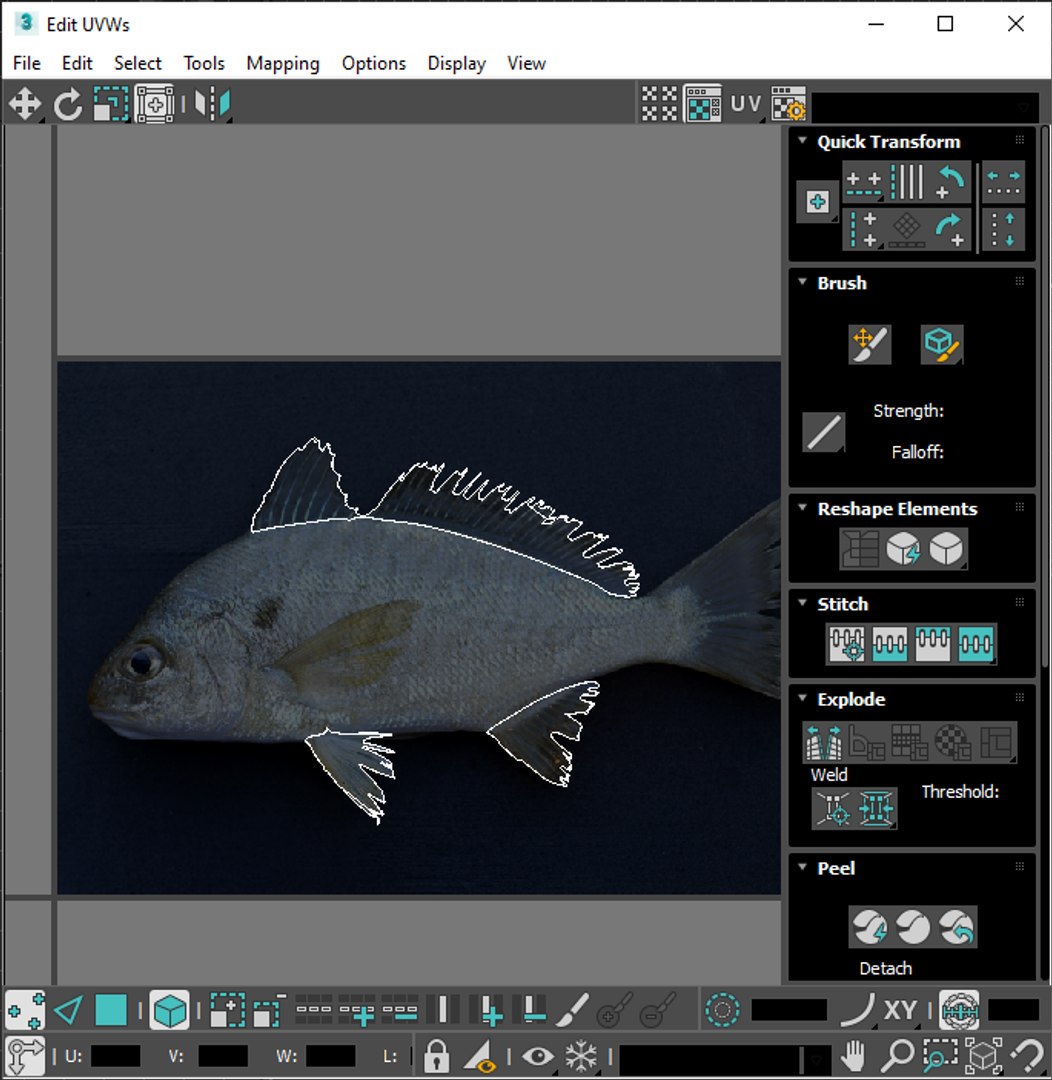Toggle Freeze Selected snowflake icon
1052x1080 pixels.
[x=581, y=1055]
